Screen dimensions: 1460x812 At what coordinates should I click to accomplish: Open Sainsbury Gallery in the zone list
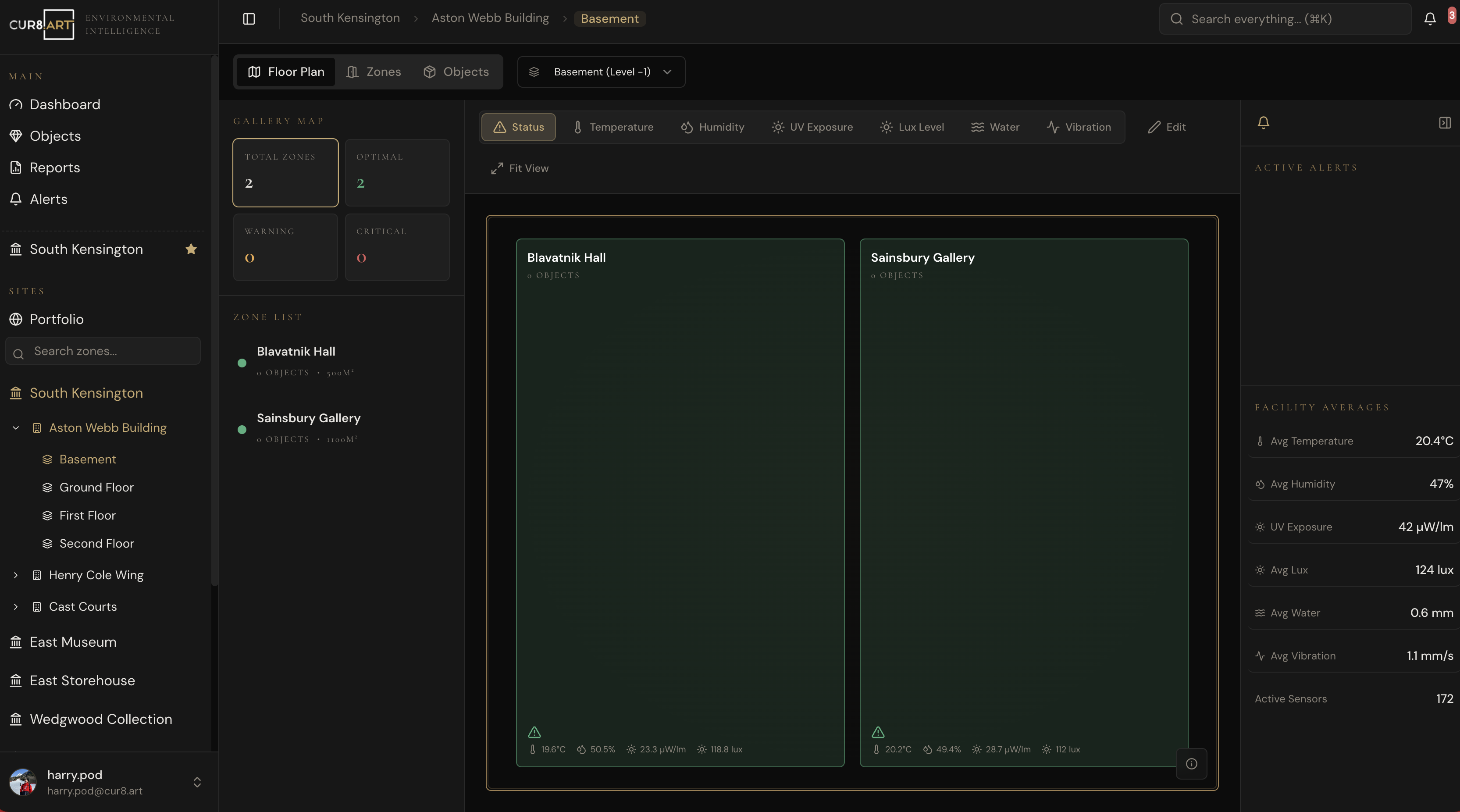tap(342, 428)
